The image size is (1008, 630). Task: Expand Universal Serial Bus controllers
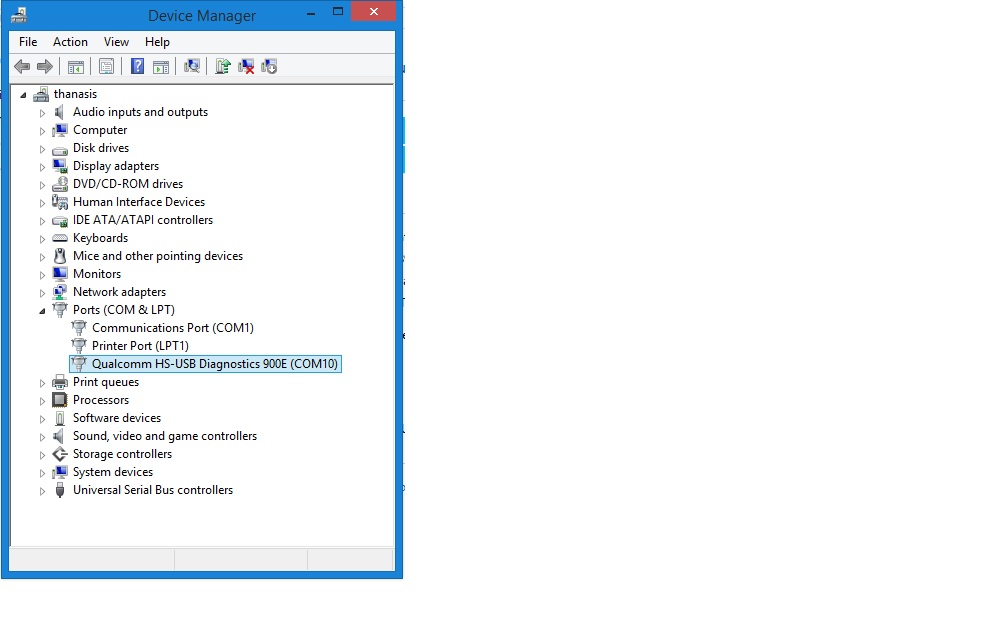pos(43,491)
